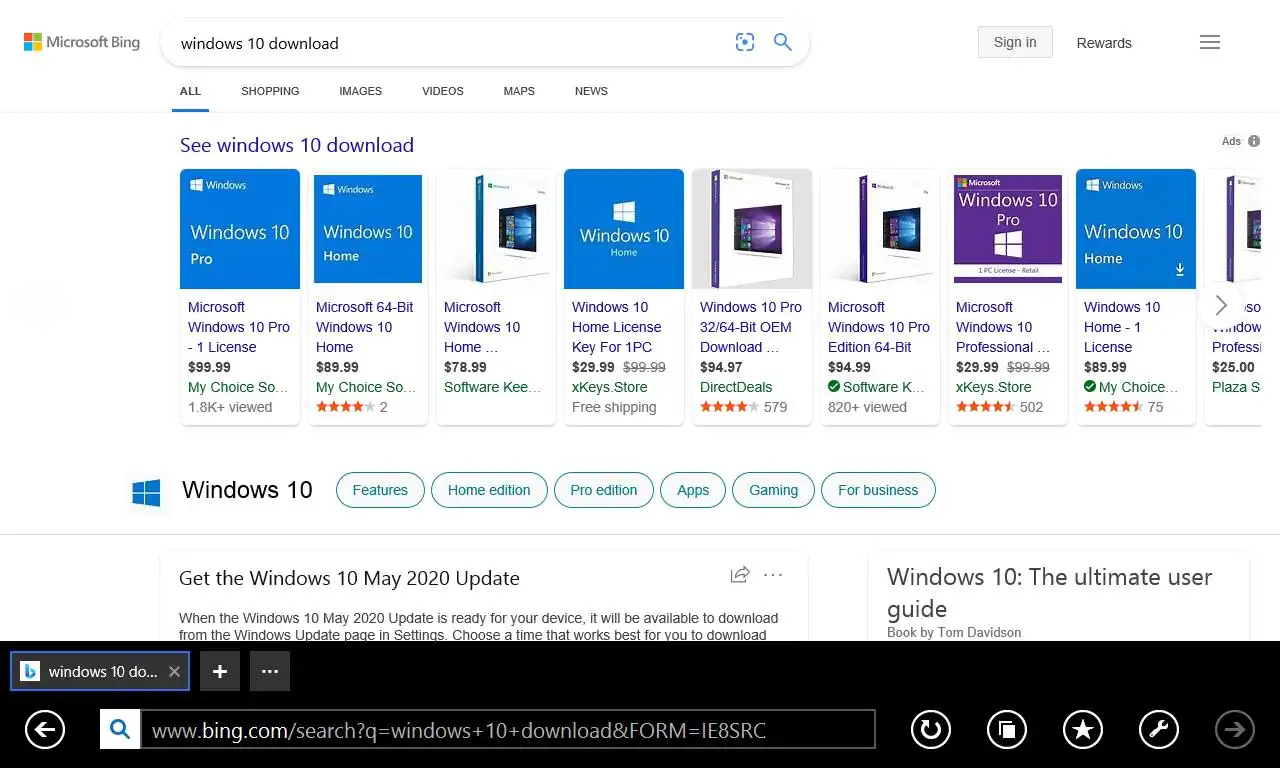This screenshot has width=1280, height=768.
Task: Click 'Book by Tom Davidson' text
Action: tap(954, 632)
